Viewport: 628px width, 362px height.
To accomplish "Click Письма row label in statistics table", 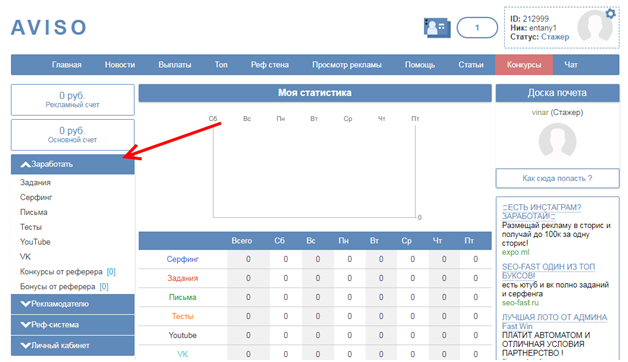I will pos(183,297).
